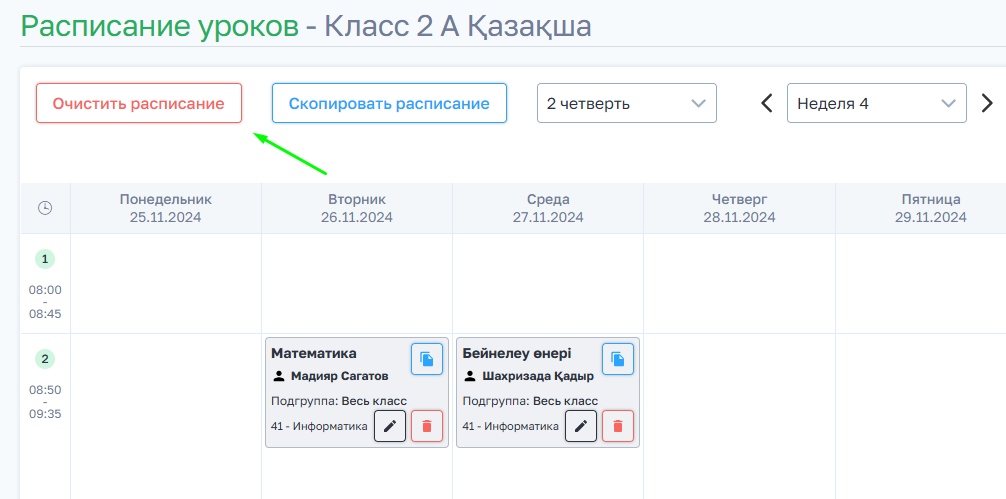Click the Класс 2 А Қазақша title text
Viewport: 1006px width, 499px height.
[458, 26]
